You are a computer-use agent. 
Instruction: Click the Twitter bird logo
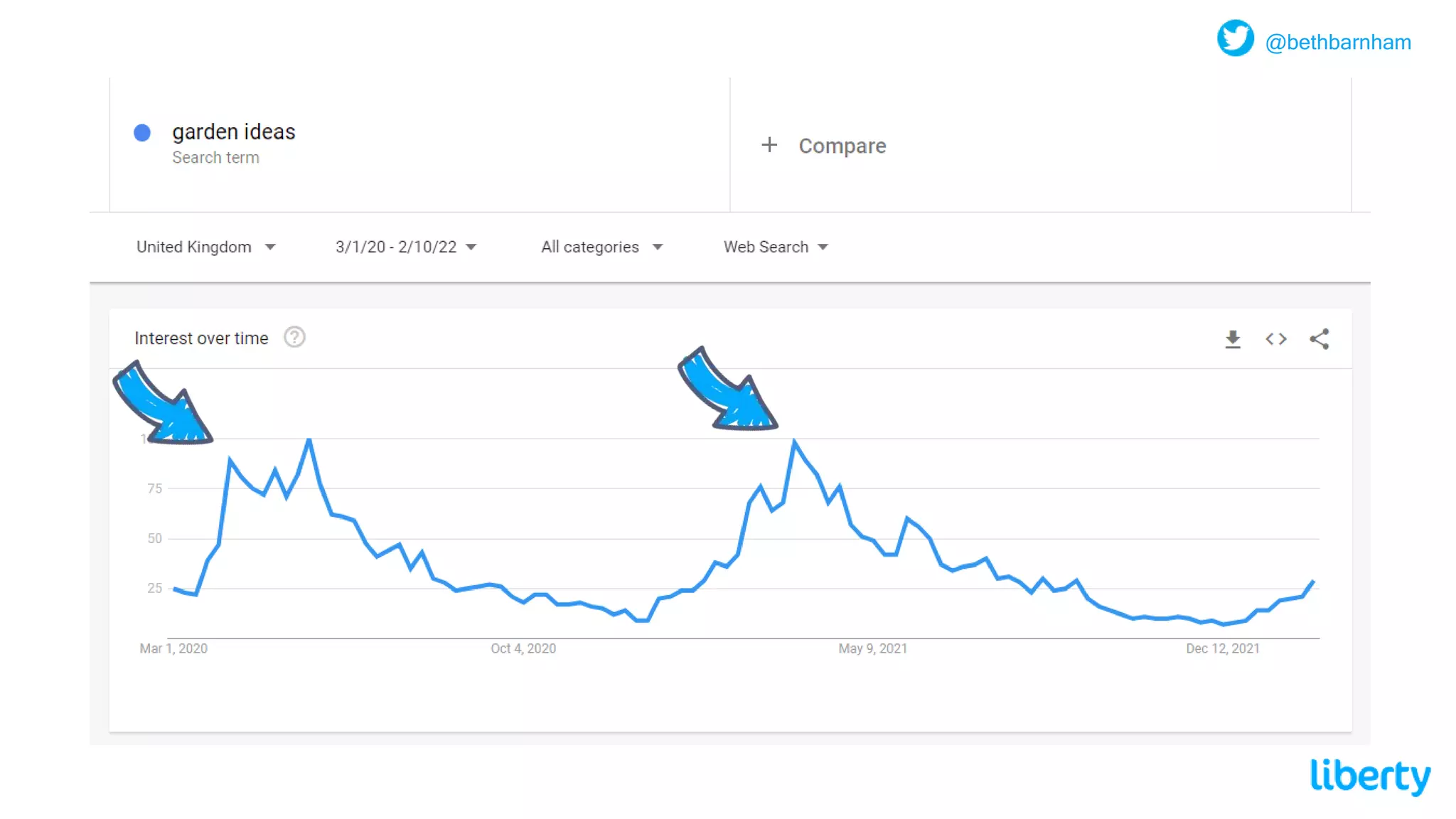coord(1235,38)
